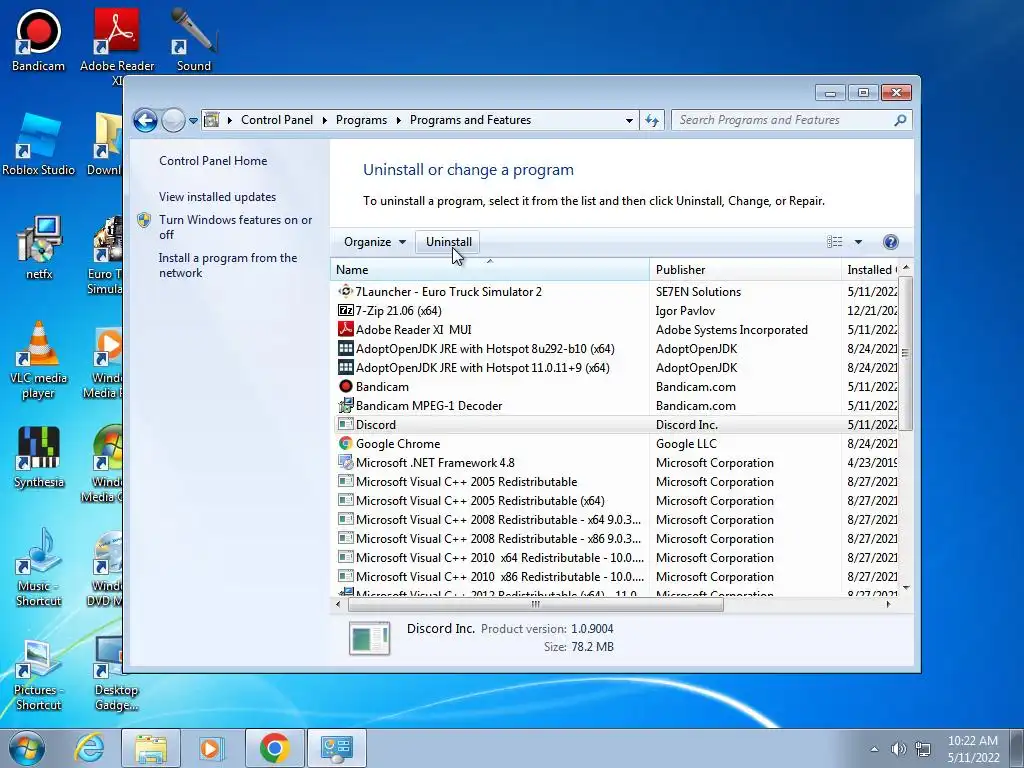This screenshot has width=1024, height=768.
Task: Click the Google Chrome list icon
Action: (345, 443)
